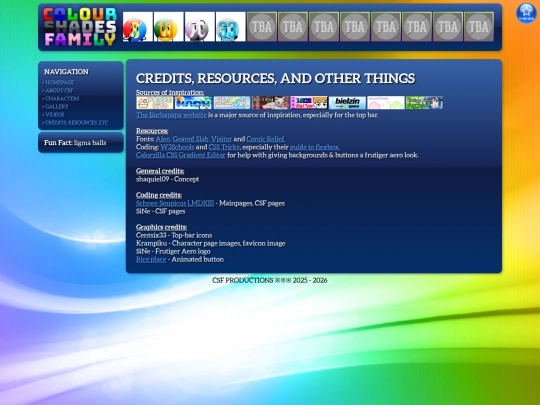The image size is (540, 405).
Task: Open Colorzilla CSS Gradient Editor link
Action: 181,155
